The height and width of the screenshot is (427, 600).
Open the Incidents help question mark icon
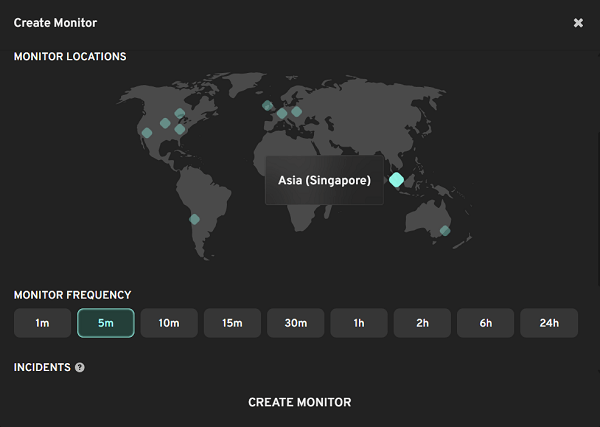click(x=80, y=367)
